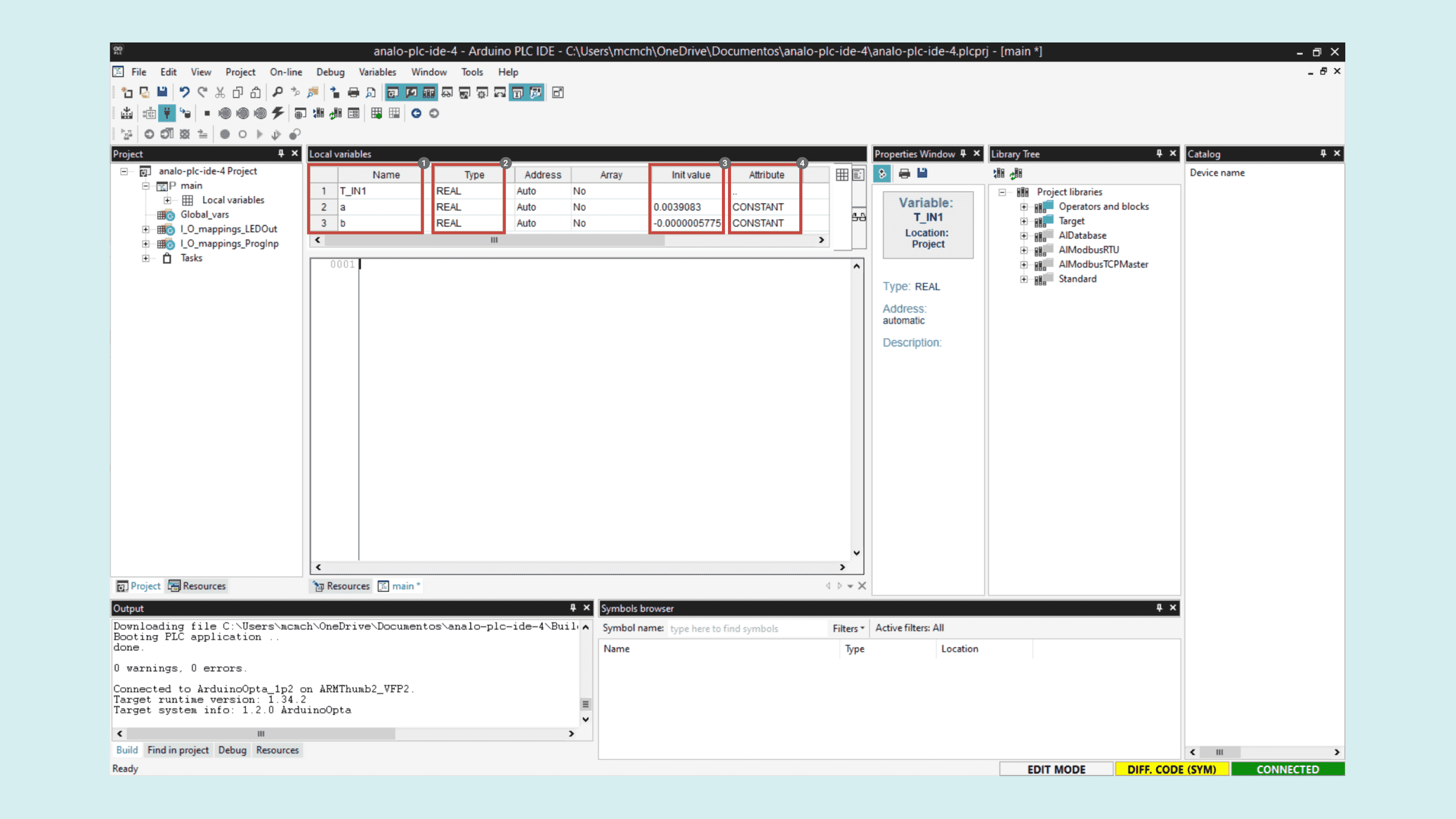Unpin the Output panel
The width and height of the screenshot is (1456, 819).
click(x=573, y=608)
